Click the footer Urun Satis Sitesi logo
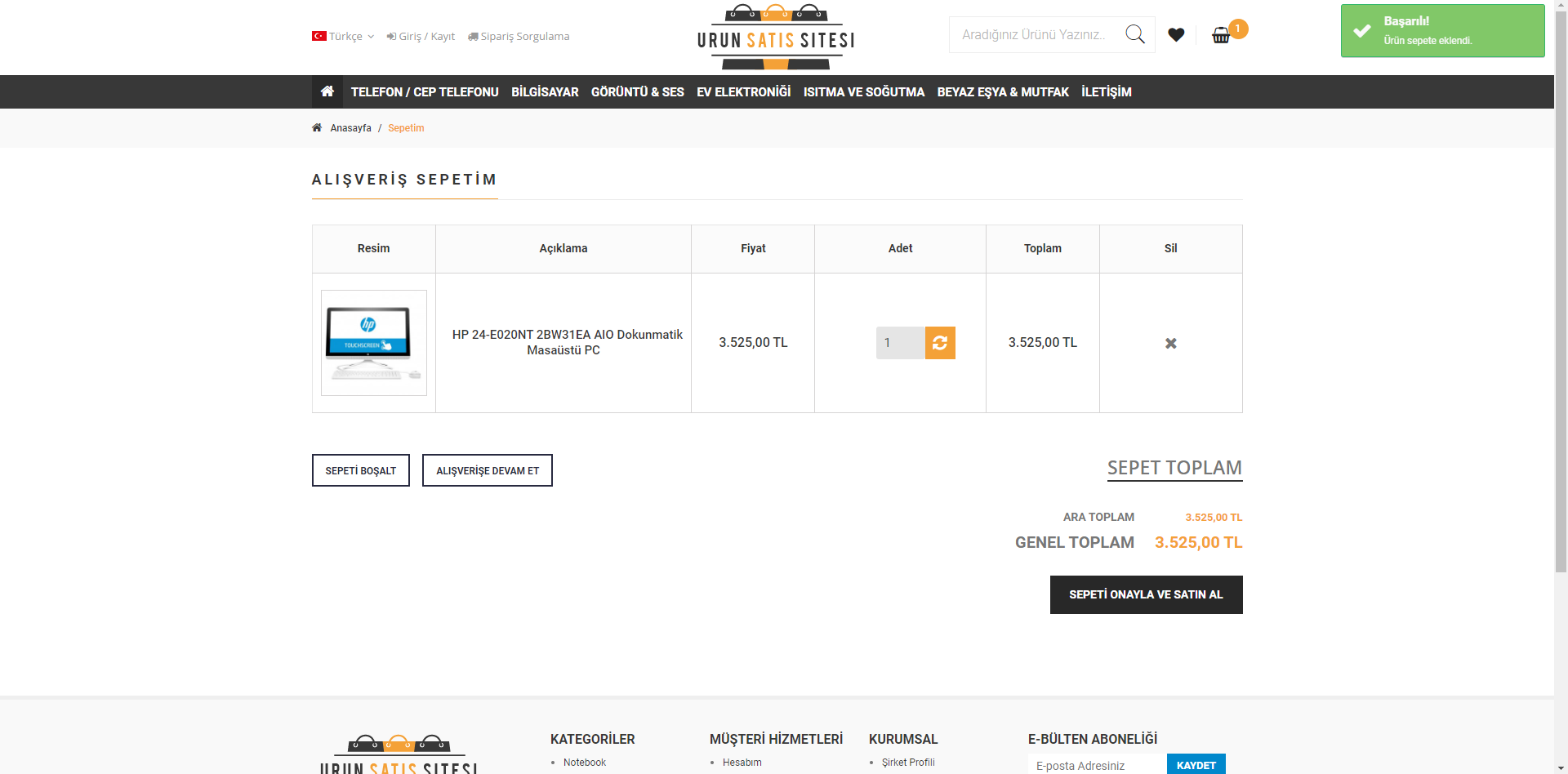The height and width of the screenshot is (774, 1568). pos(399,754)
